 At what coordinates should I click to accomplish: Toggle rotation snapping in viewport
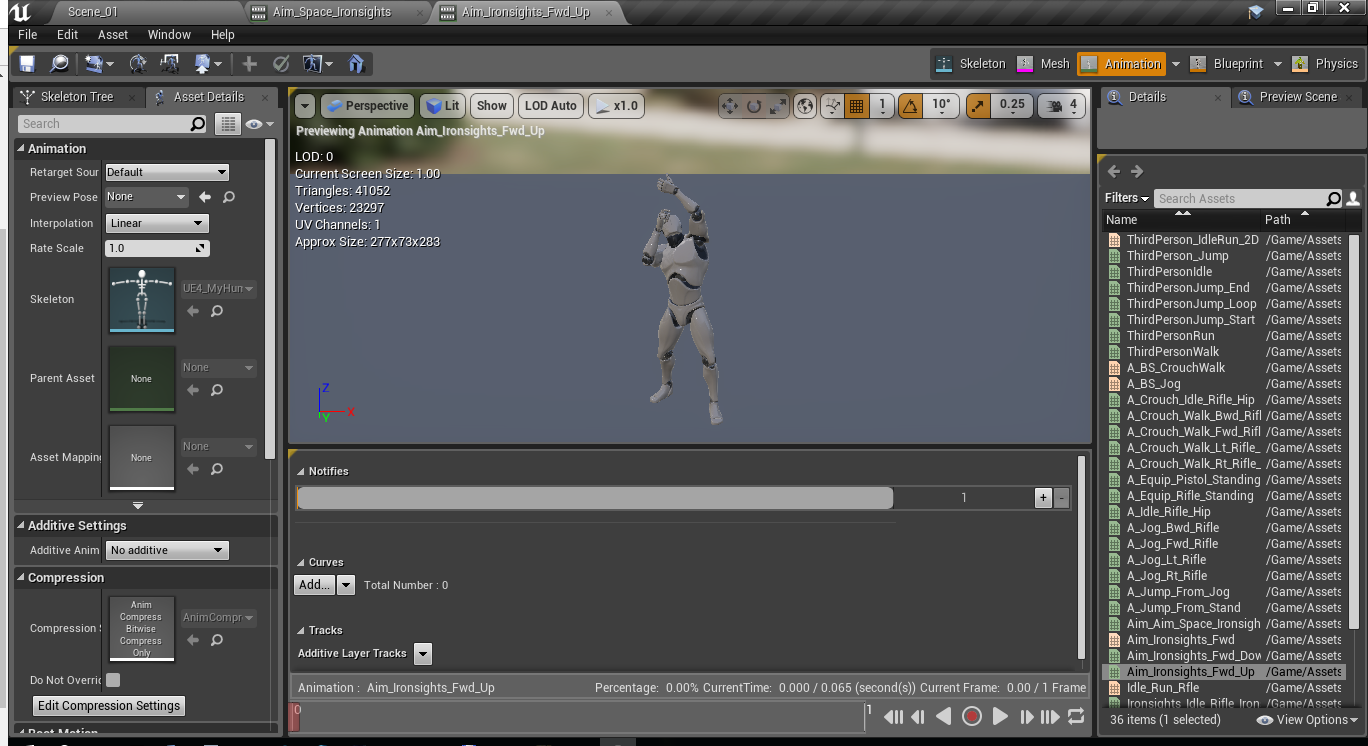[x=910, y=106]
